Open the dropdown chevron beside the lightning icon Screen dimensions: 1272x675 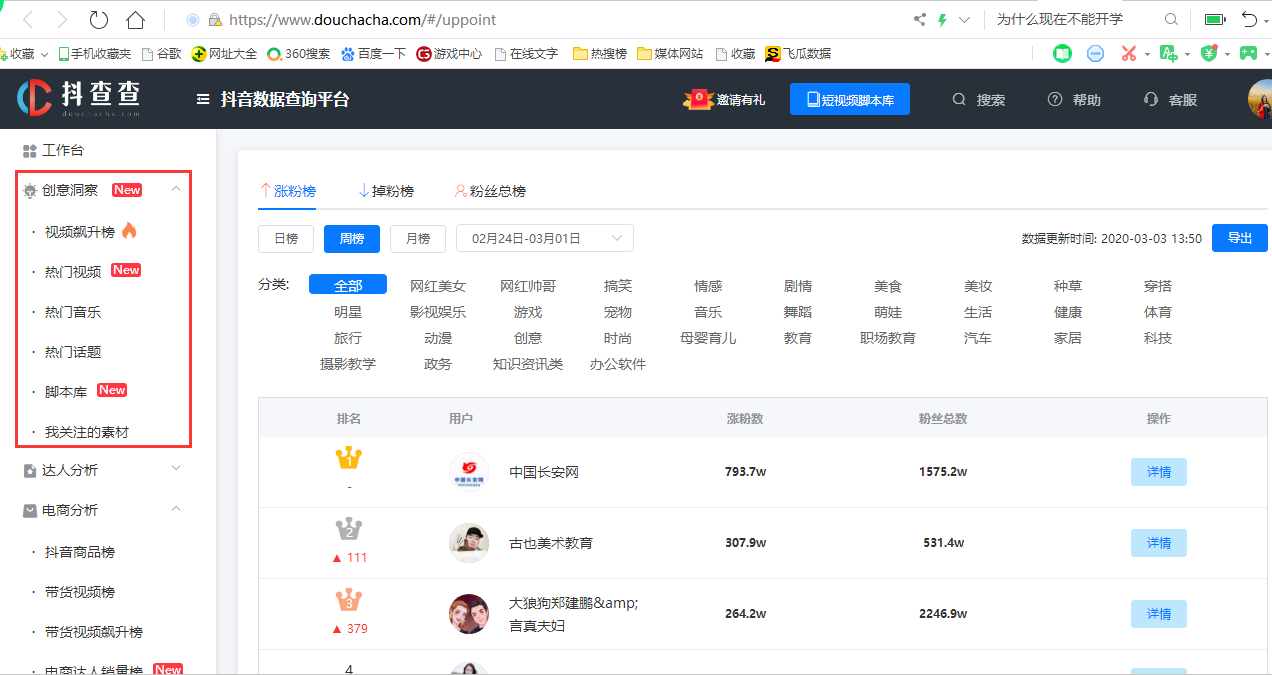964,20
